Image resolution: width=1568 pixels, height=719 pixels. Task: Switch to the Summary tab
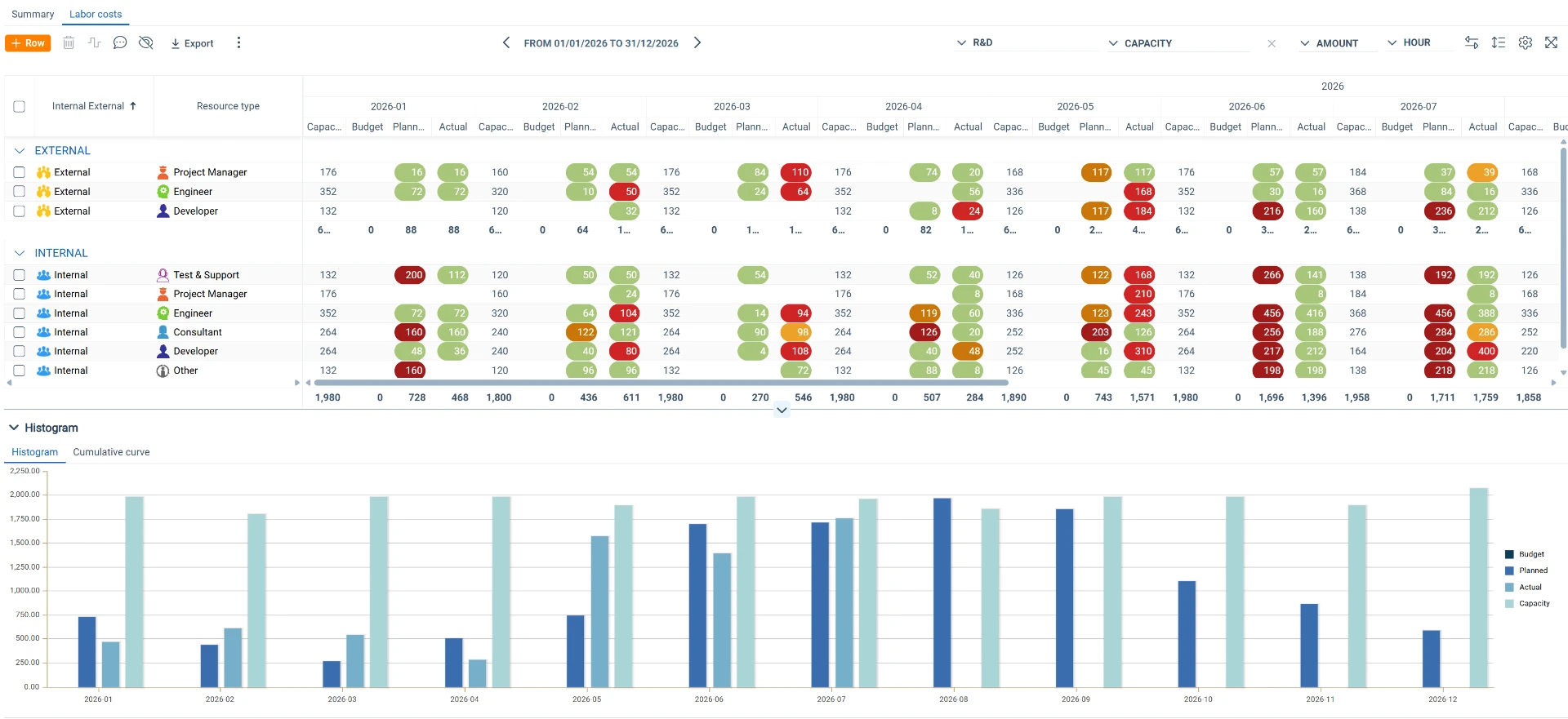[x=33, y=14]
